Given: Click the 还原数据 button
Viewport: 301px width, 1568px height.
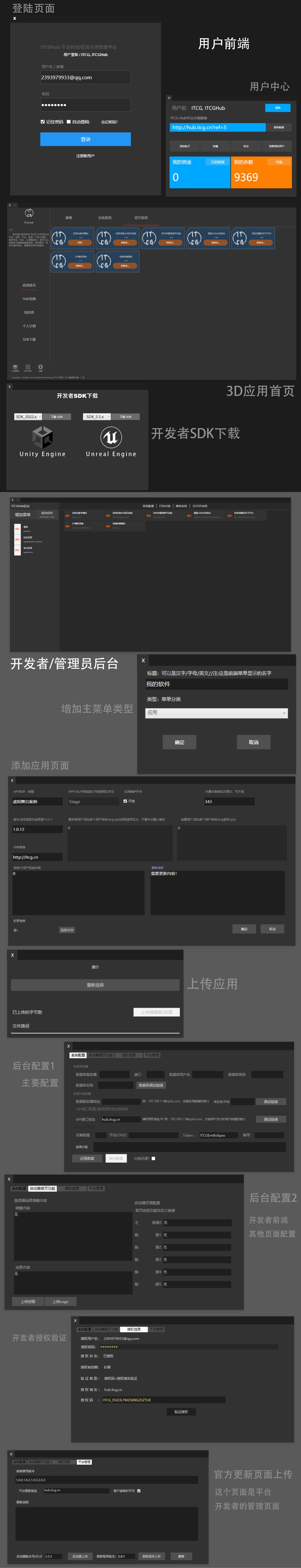Looking at the screenshot, I should (87, 1158).
